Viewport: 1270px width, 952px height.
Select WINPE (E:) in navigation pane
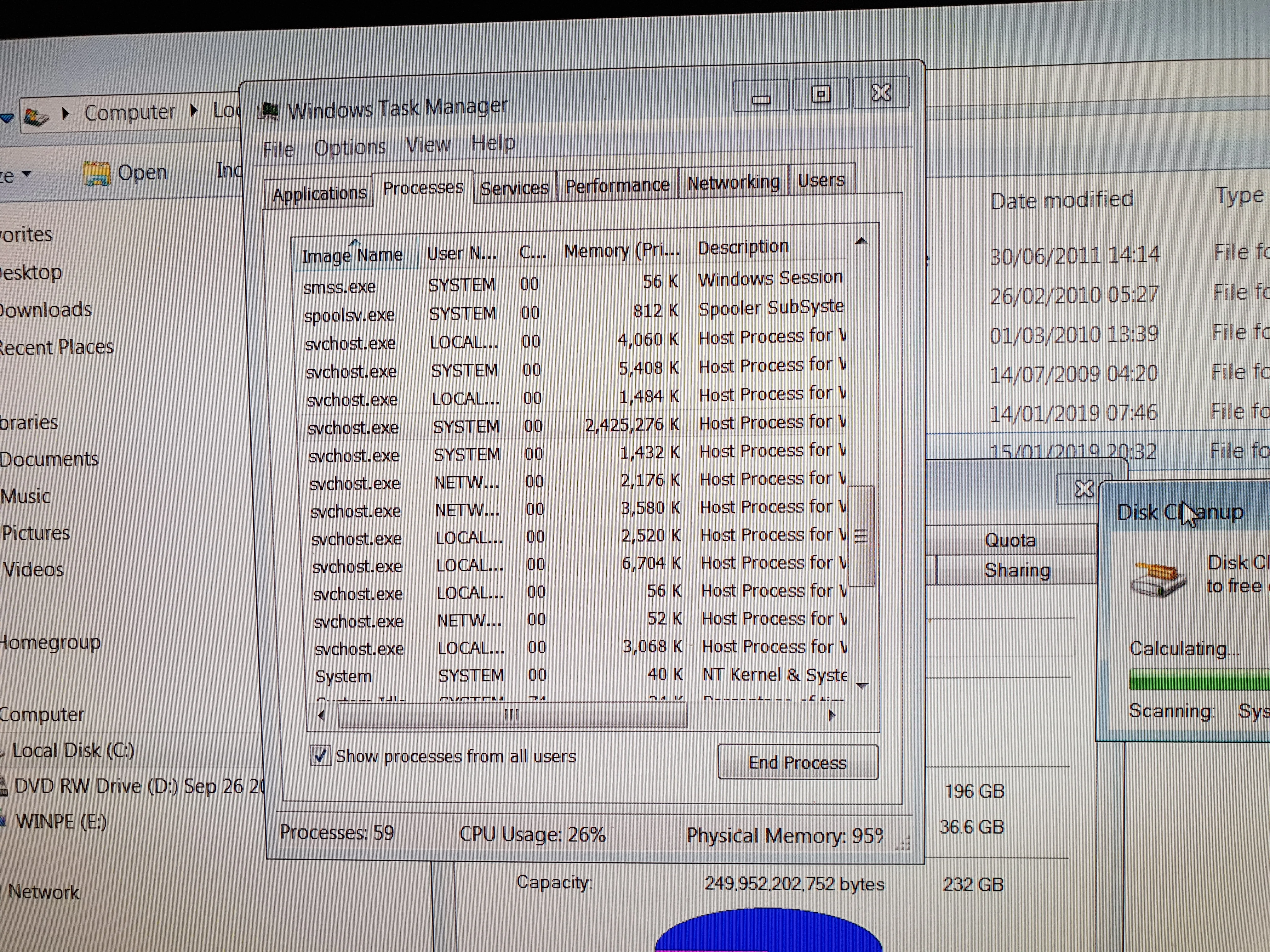(61, 822)
